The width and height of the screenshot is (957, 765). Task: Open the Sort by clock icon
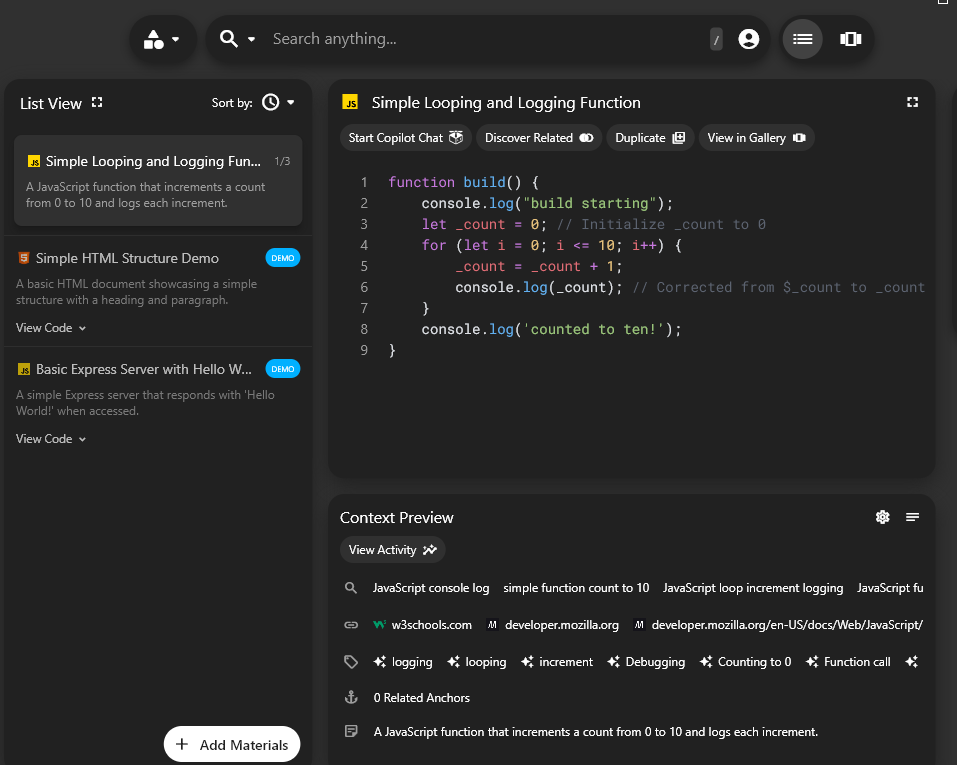pos(270,102)
